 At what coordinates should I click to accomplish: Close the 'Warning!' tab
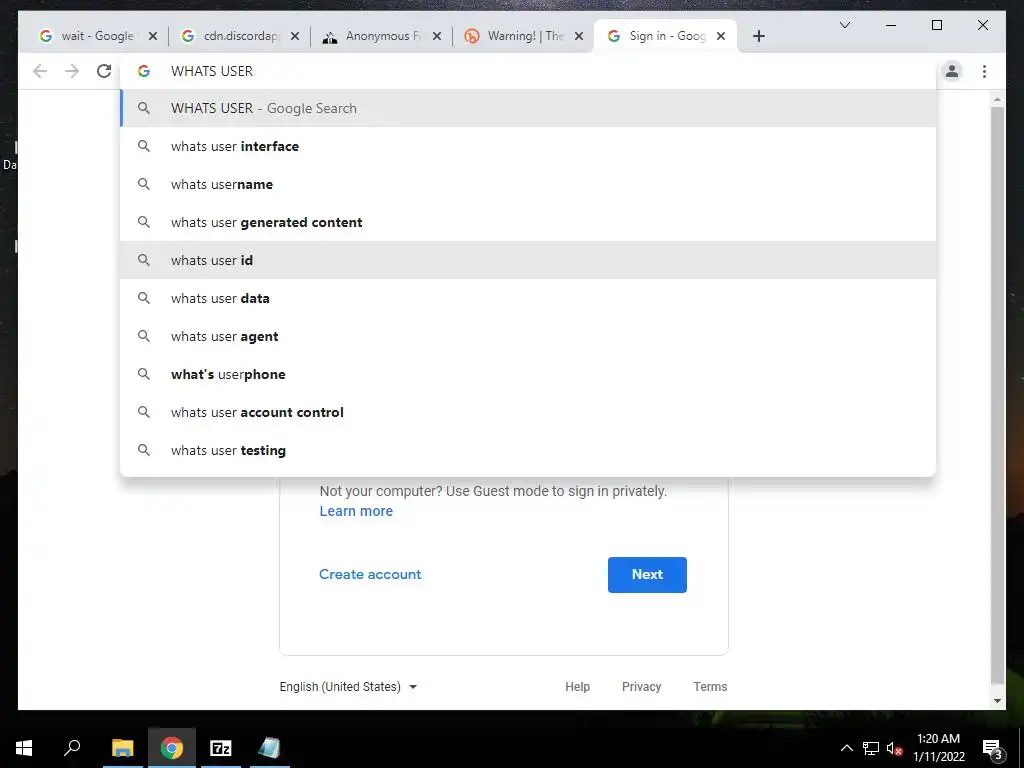tap(579, 37)
